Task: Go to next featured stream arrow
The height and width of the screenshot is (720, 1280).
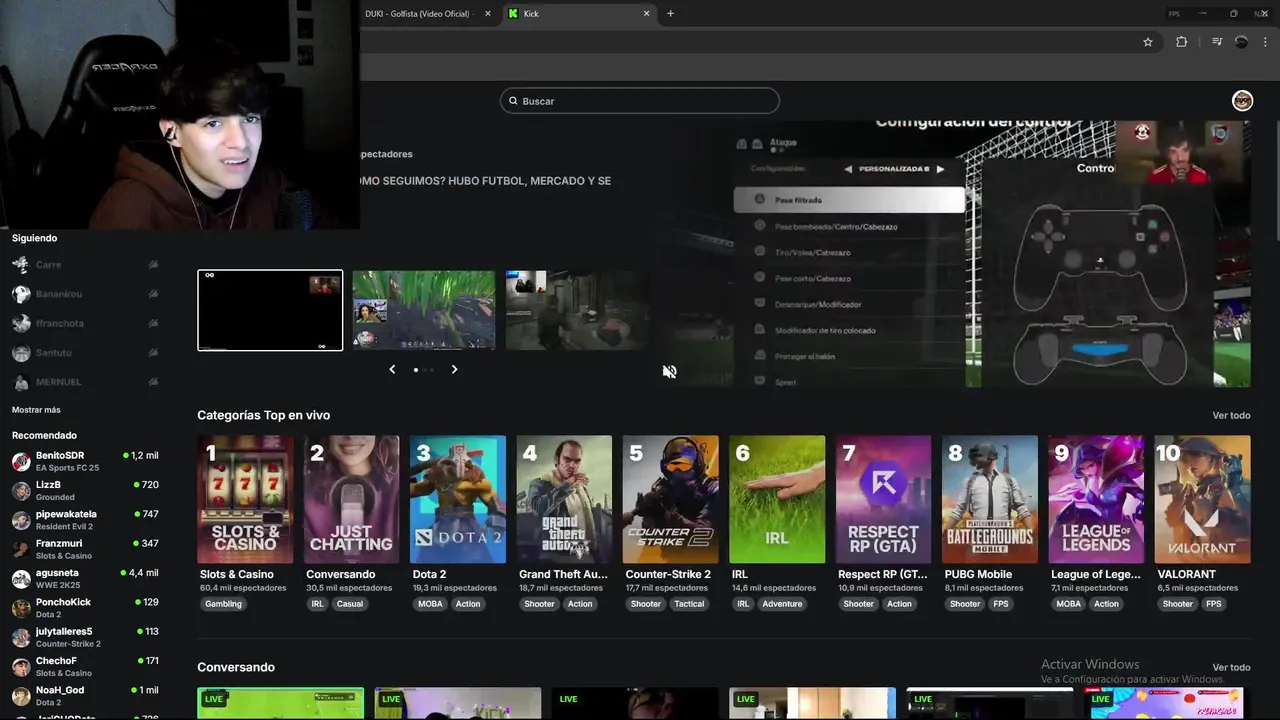Action: pyautogui.click(x=454, y=369)
